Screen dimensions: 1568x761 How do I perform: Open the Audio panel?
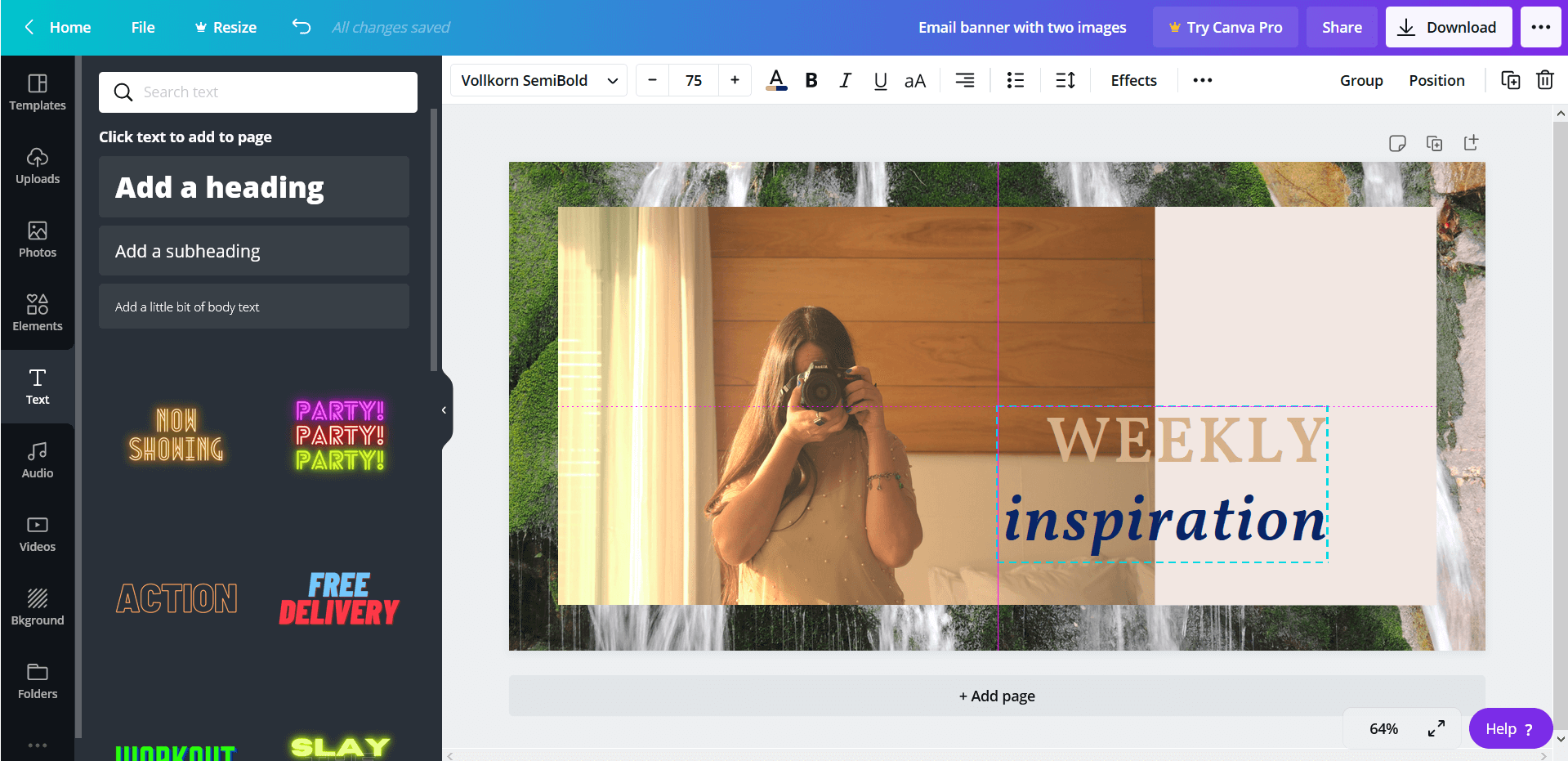pyautogui.click(x=38, y=460)
